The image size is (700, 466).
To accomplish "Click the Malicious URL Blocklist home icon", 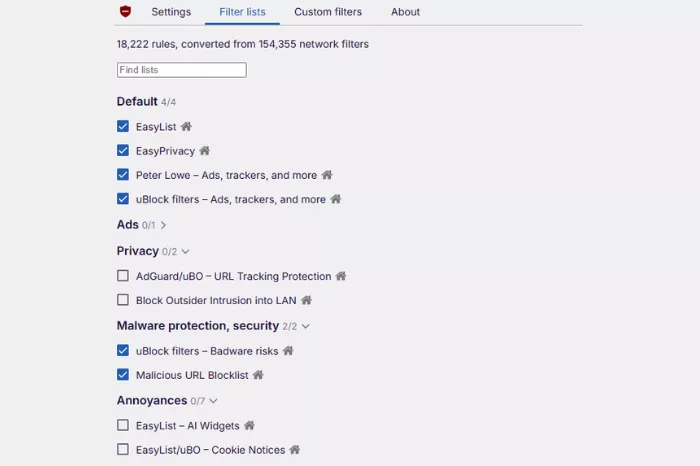I will (258, 374).
